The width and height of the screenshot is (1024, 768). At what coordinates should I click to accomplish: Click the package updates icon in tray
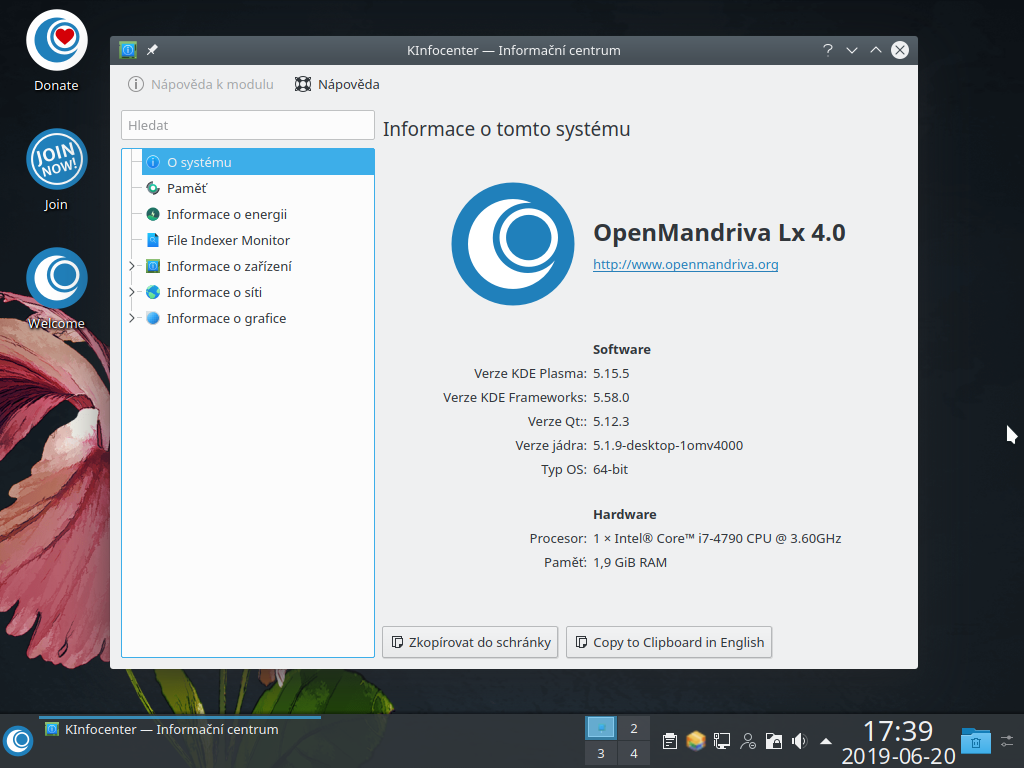click(x=696, y=741)
